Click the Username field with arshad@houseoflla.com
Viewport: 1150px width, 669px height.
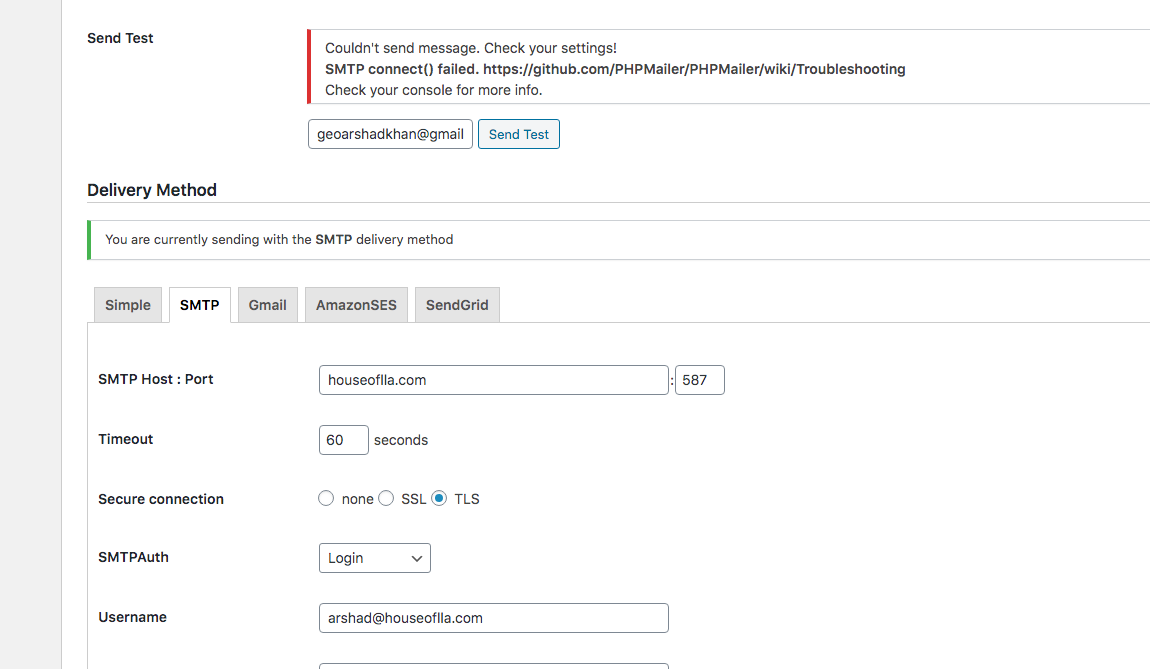493,618
